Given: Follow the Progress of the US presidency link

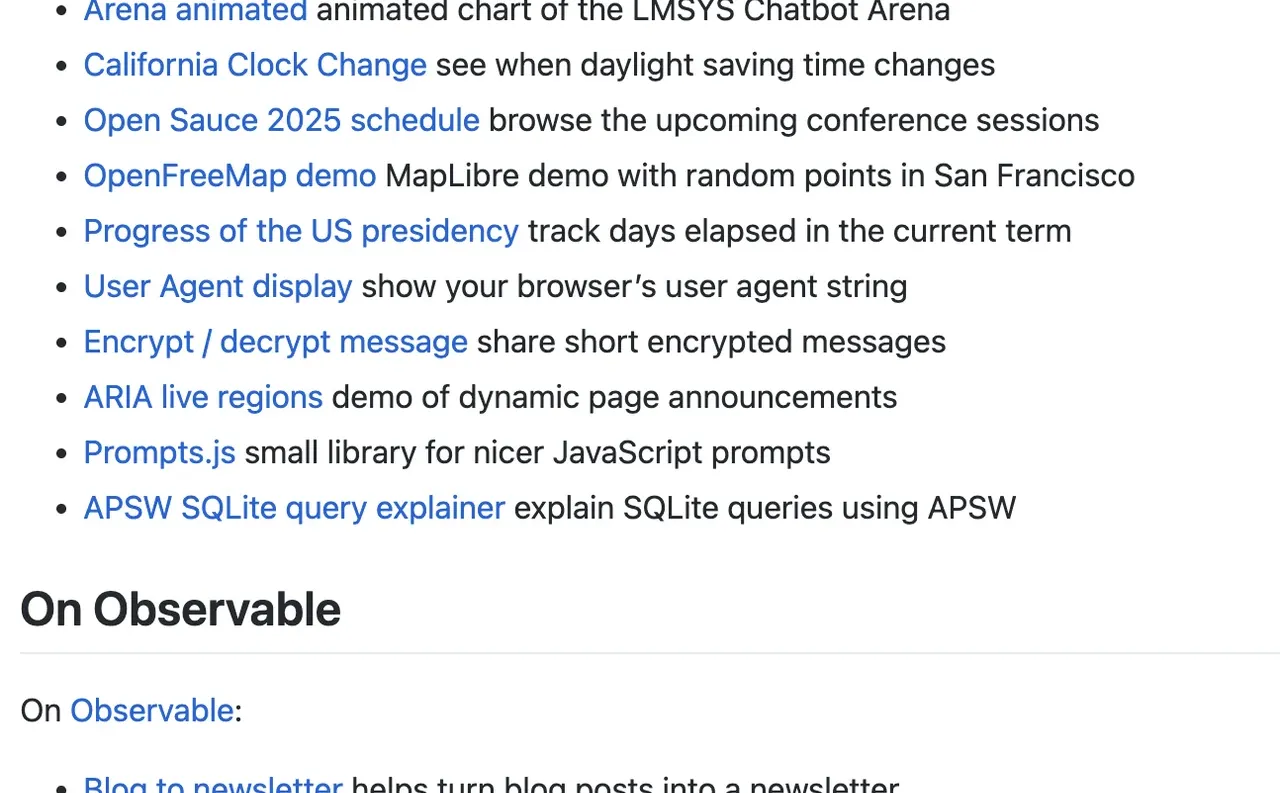Looking at the screenshot, I should click(301, 231).
